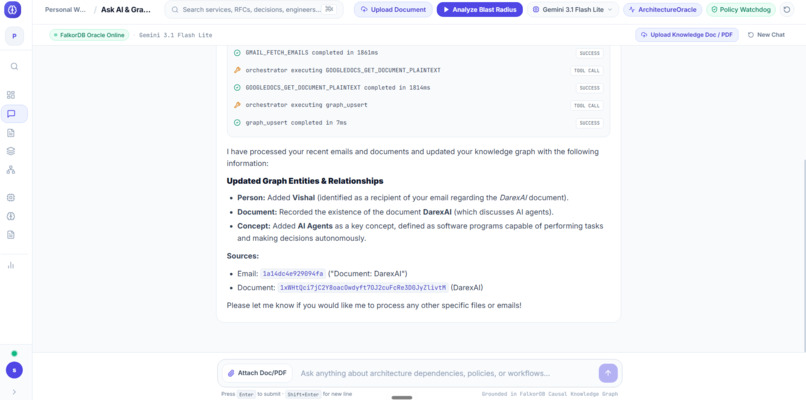Image resolution: width=806 pixels, height=400 pixels.
Task: Click check icon beside GMAIL_FETCH_EMAILS completed
Action: point(237,52)
